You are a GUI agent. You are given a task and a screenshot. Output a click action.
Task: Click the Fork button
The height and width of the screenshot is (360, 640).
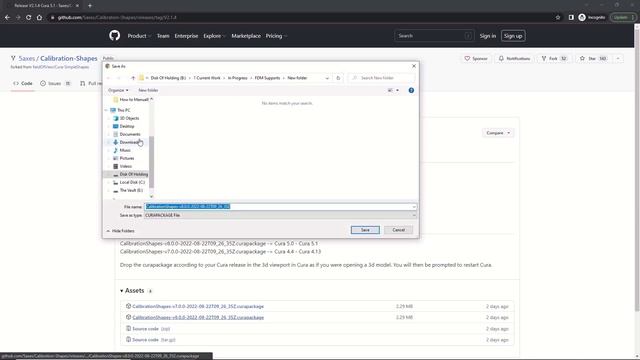point(553,59)
